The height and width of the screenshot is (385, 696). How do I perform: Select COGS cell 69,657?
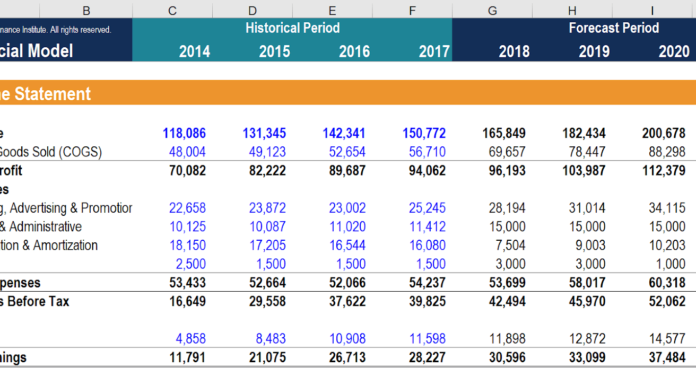point(506,152)
